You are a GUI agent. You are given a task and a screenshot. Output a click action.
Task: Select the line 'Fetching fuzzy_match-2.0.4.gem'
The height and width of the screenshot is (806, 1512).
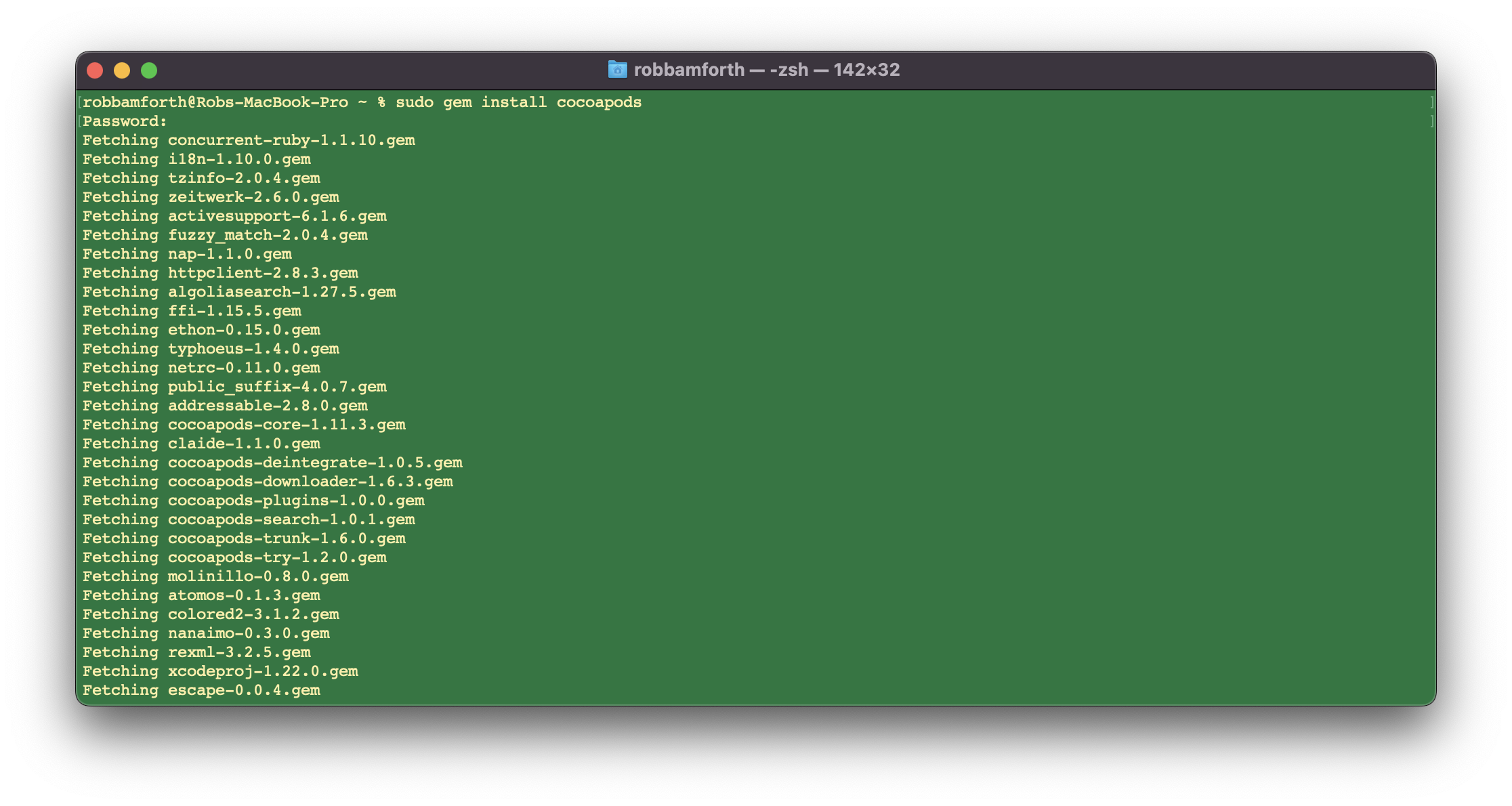(x=225, y=235)
